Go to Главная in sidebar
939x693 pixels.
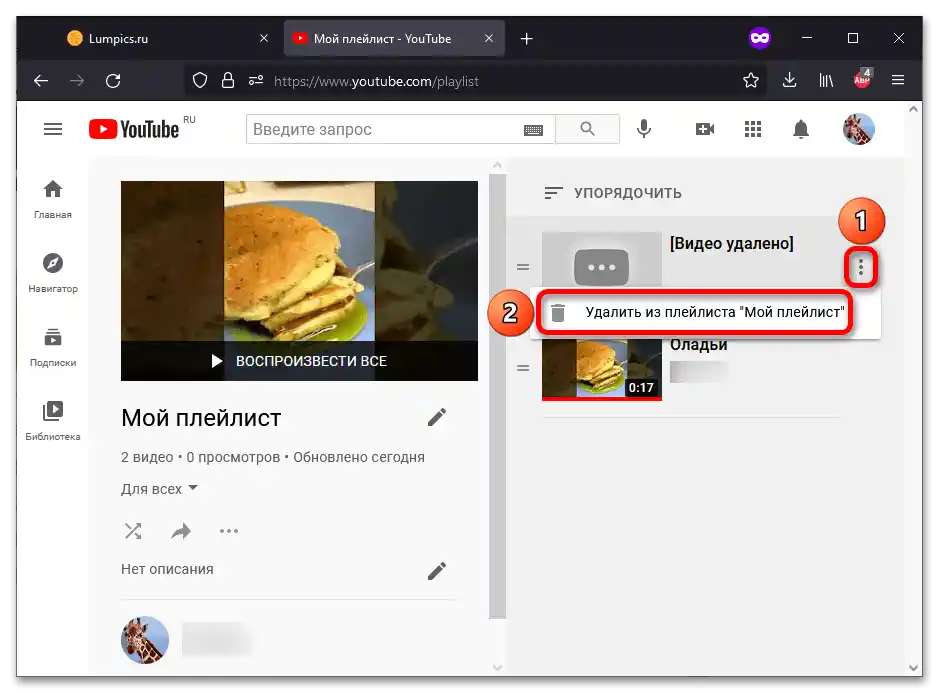tap(53, 199)
